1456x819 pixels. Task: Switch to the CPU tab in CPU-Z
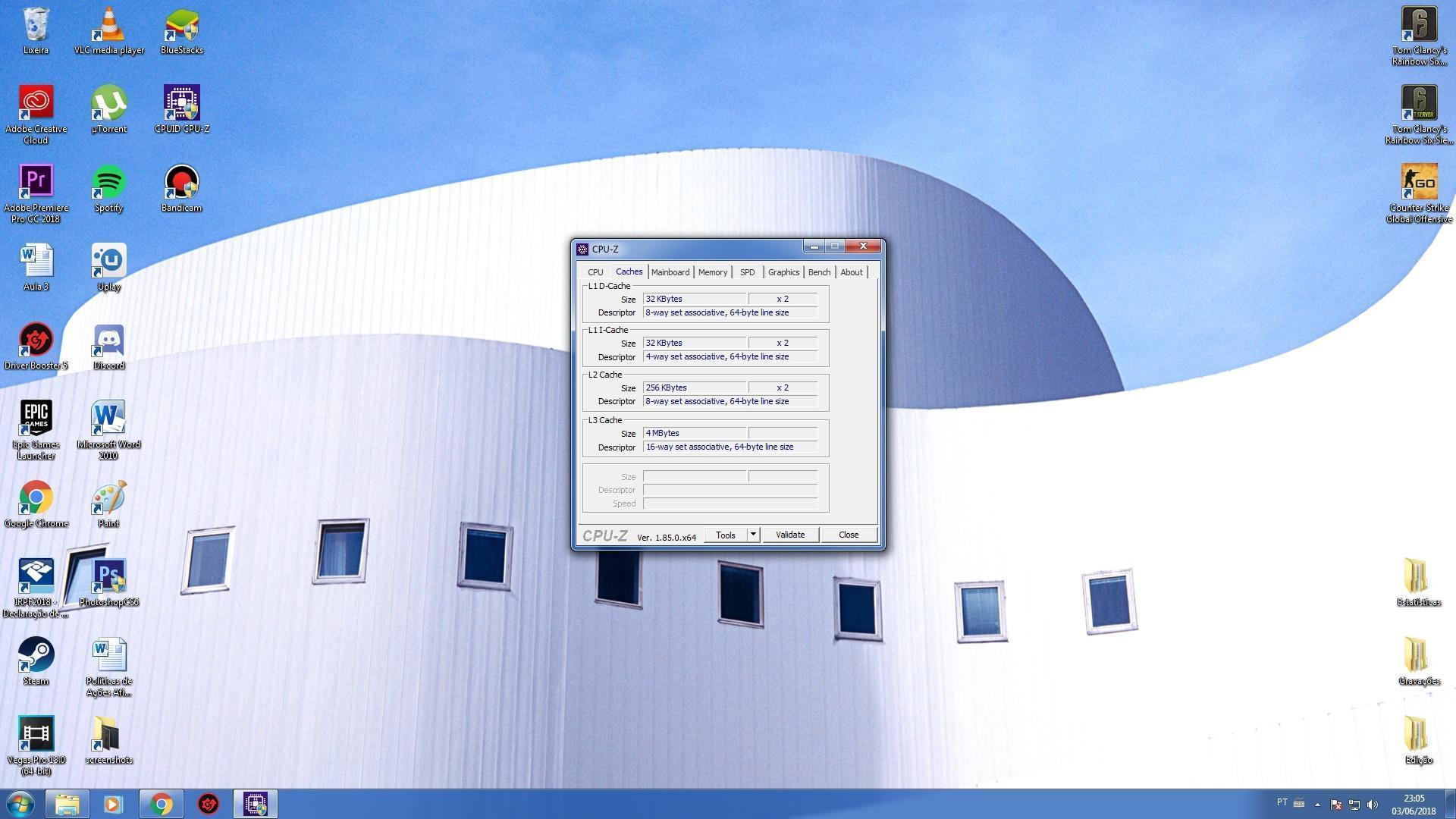[595, 272]
